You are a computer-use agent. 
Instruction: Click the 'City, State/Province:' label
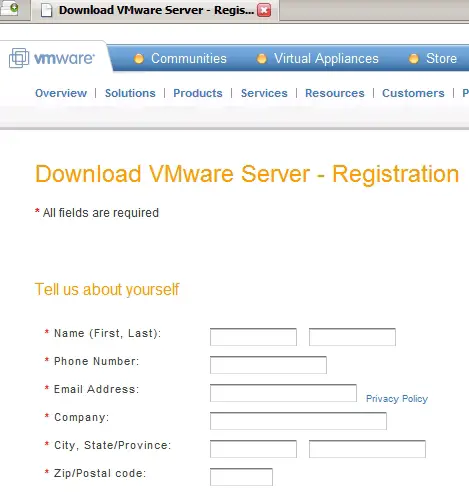pos(113,445)
